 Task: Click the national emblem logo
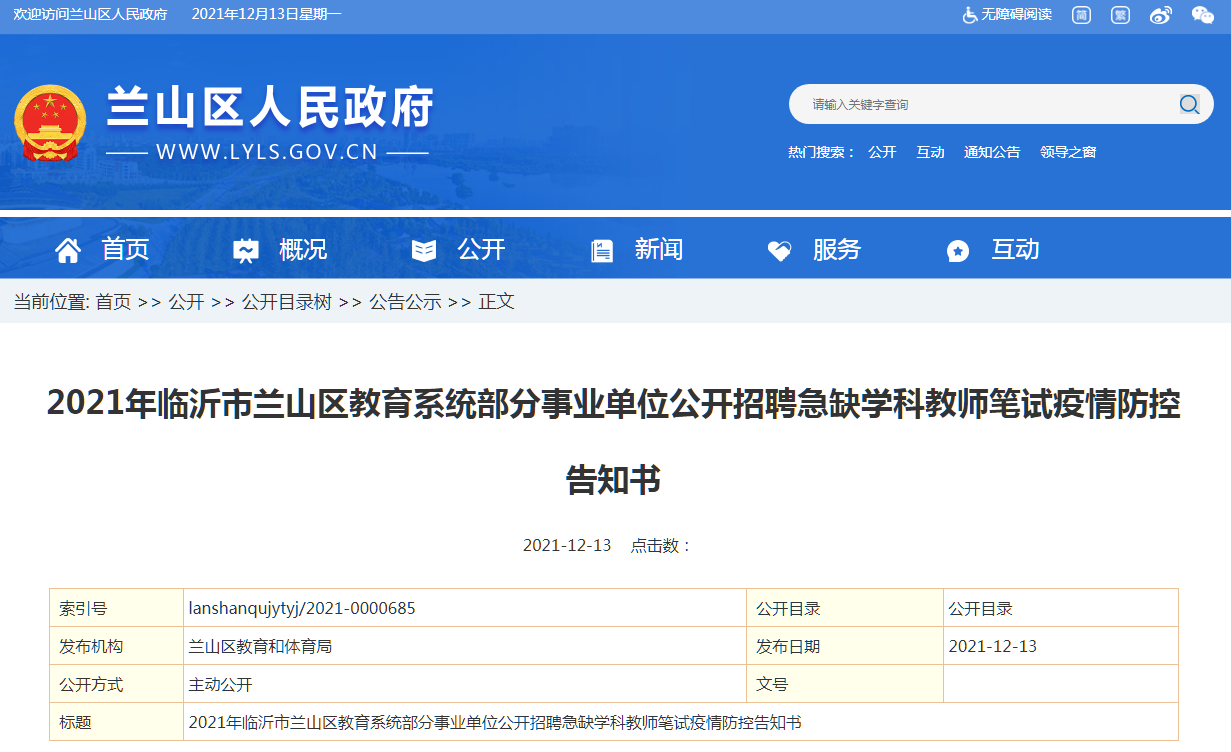[50, 124]
